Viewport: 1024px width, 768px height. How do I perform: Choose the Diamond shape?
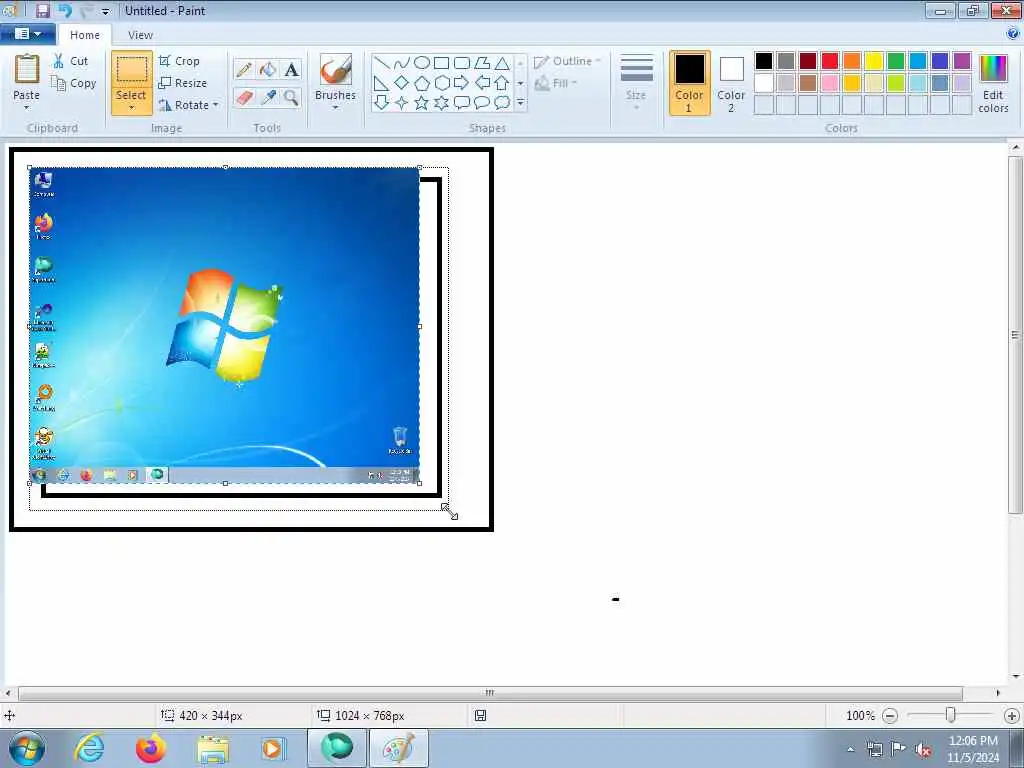click(402, 83)
